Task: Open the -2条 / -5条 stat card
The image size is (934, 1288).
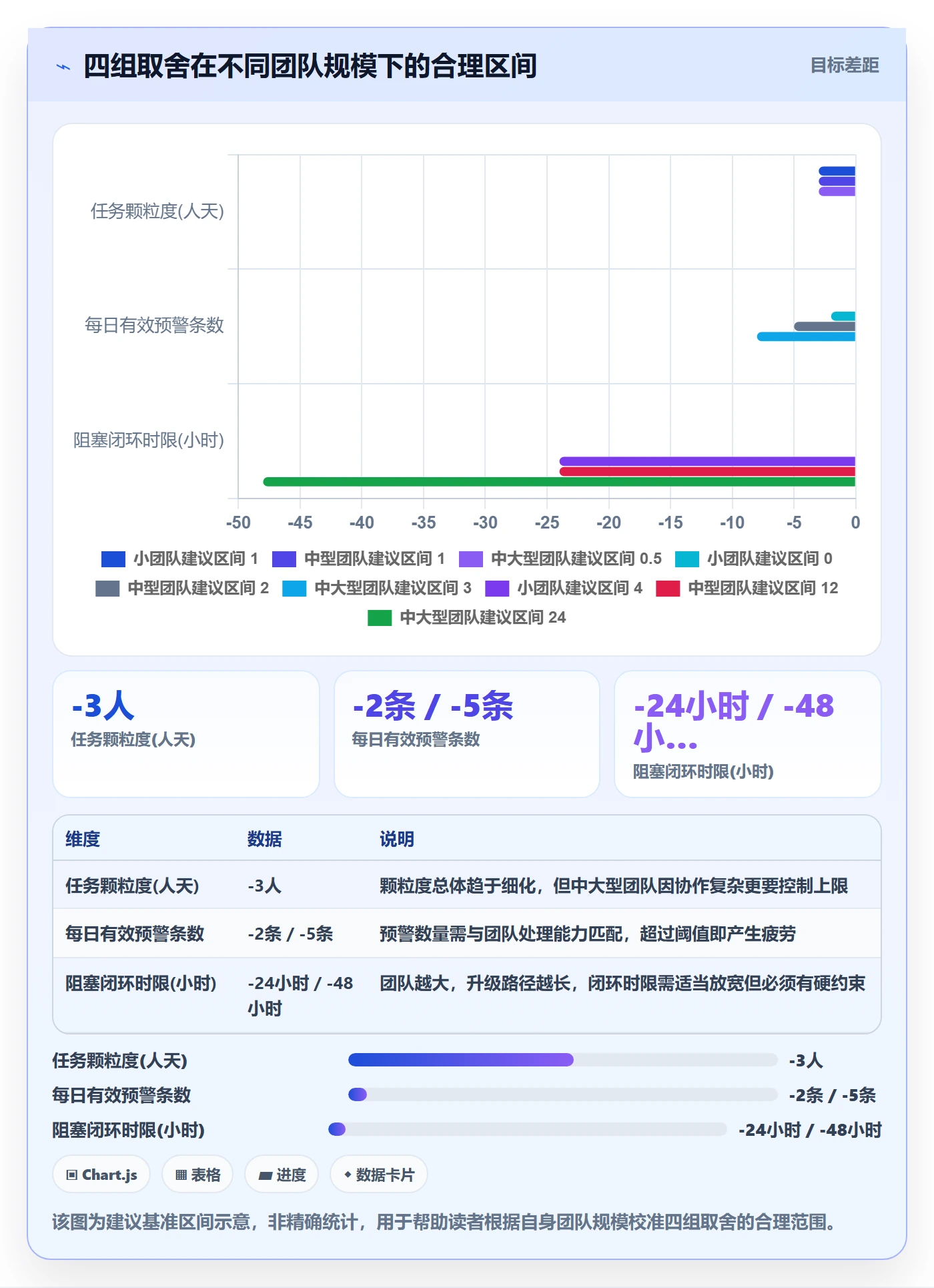Action: [467, 734]
